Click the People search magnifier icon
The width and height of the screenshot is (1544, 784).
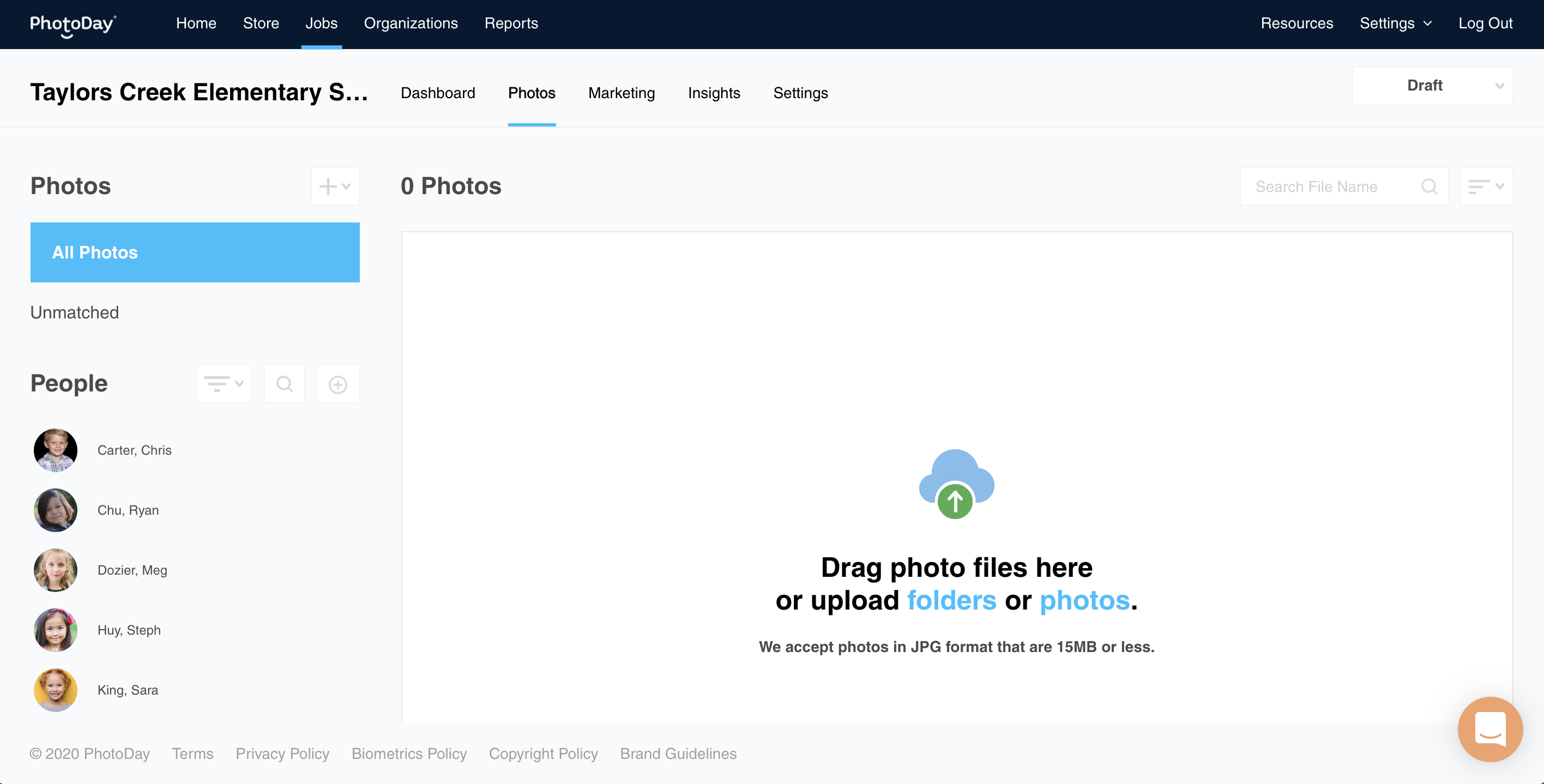coord(284,384)
